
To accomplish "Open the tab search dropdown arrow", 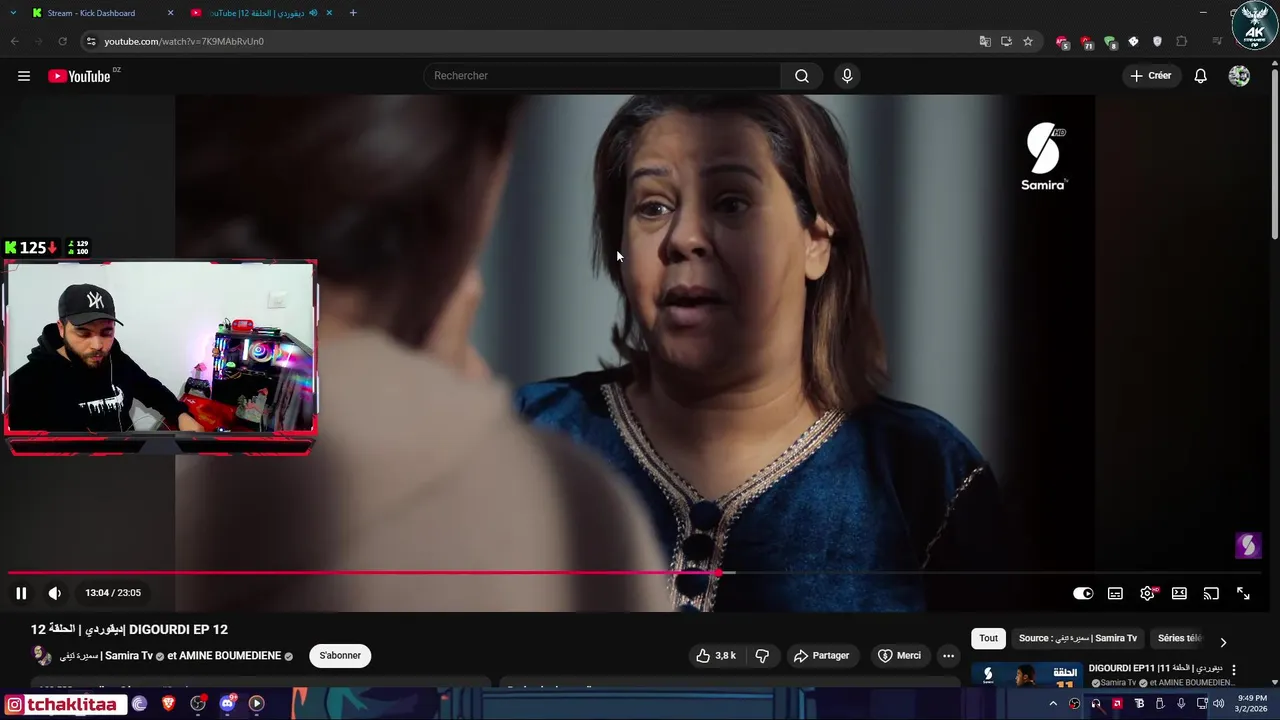I will (13, 13).
